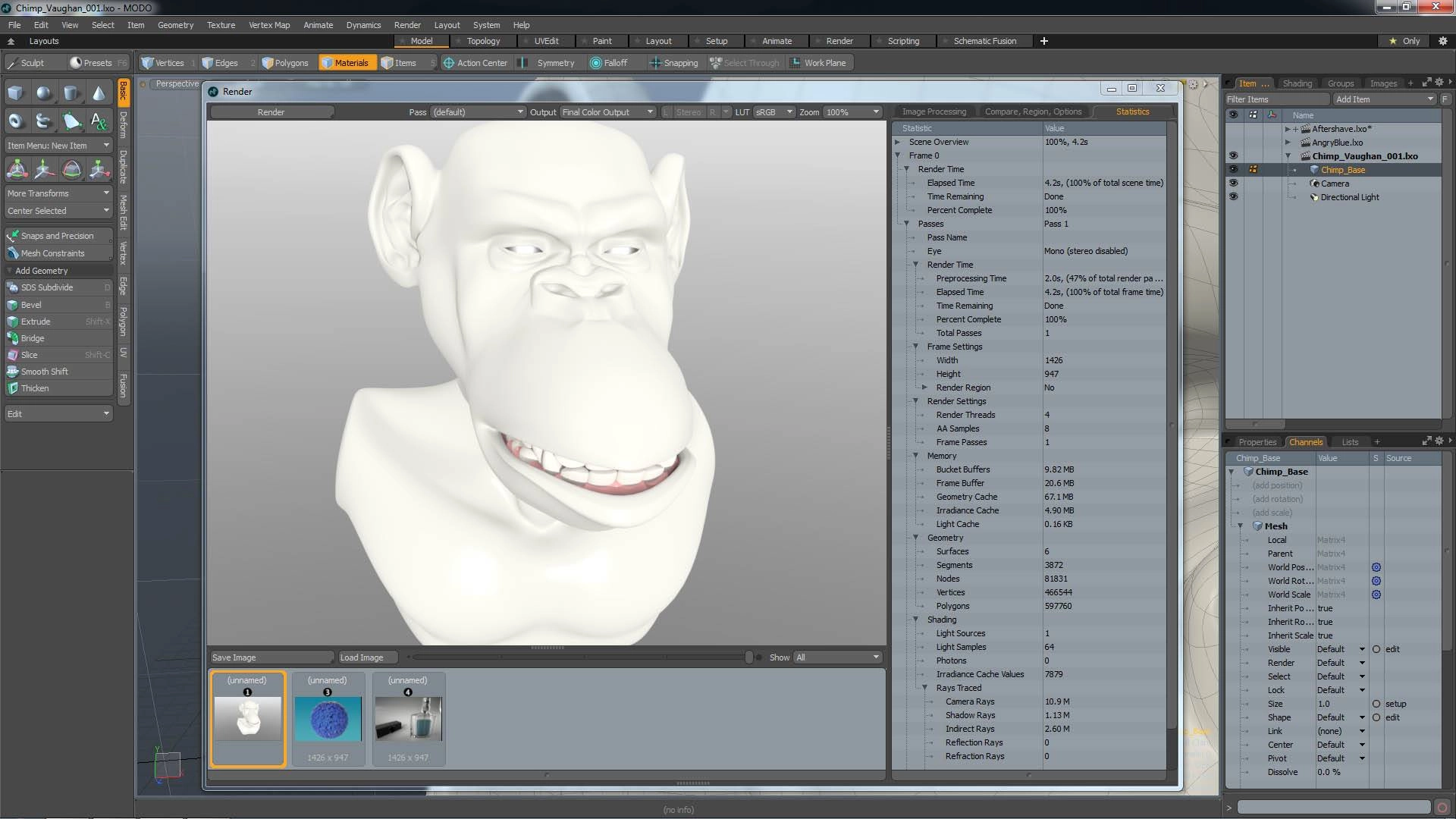This screenshot has height=819, width=1456.
Task: Toggle visibility of Directional Light
Action: point(1233,197)
